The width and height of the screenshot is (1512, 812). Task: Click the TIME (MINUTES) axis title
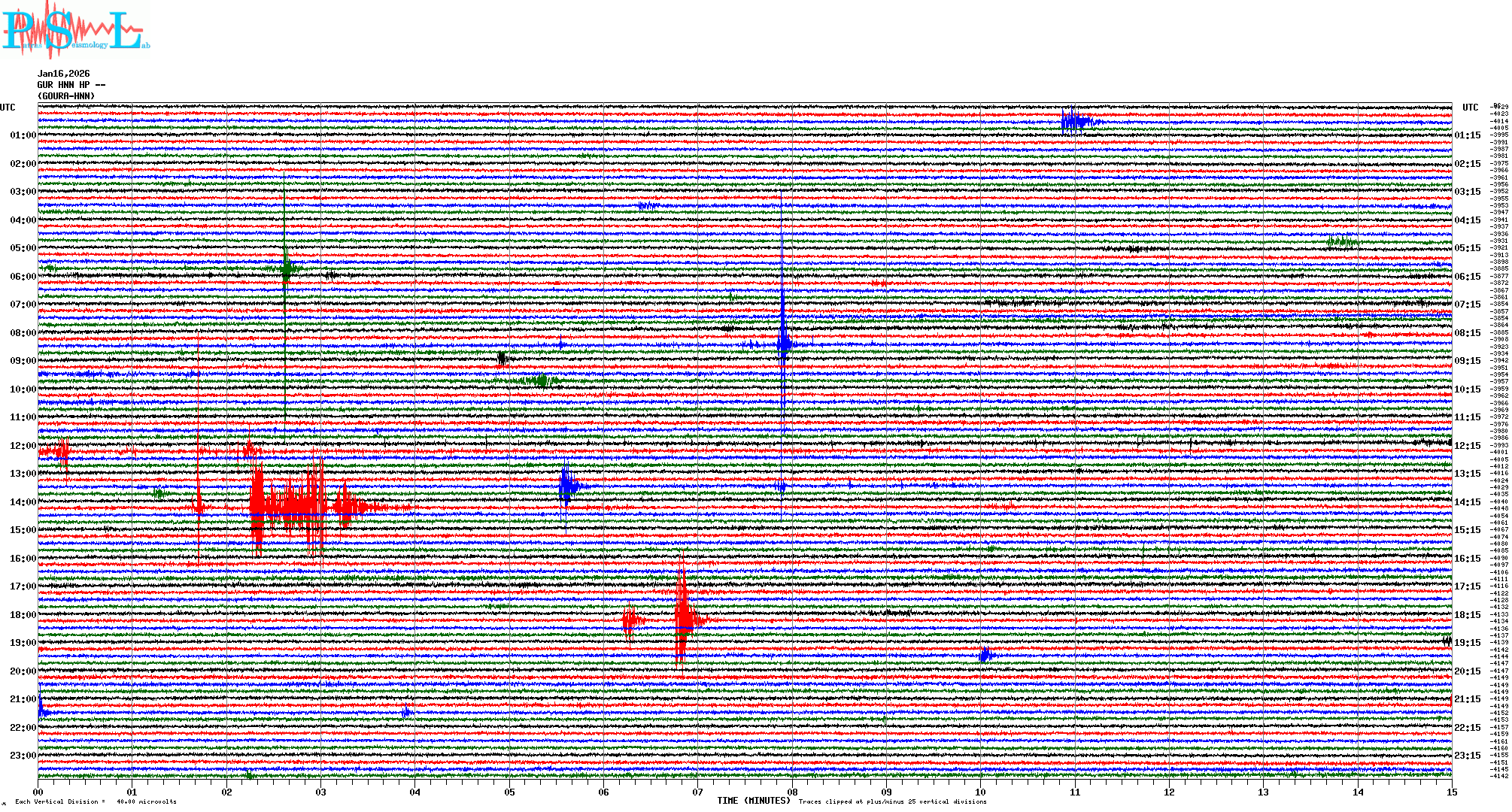(x=753, y=801)
